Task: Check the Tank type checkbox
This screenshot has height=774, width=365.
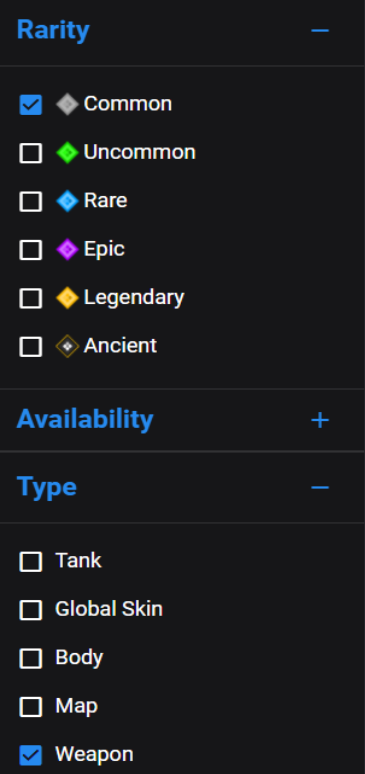Action: tap(31, 562)
